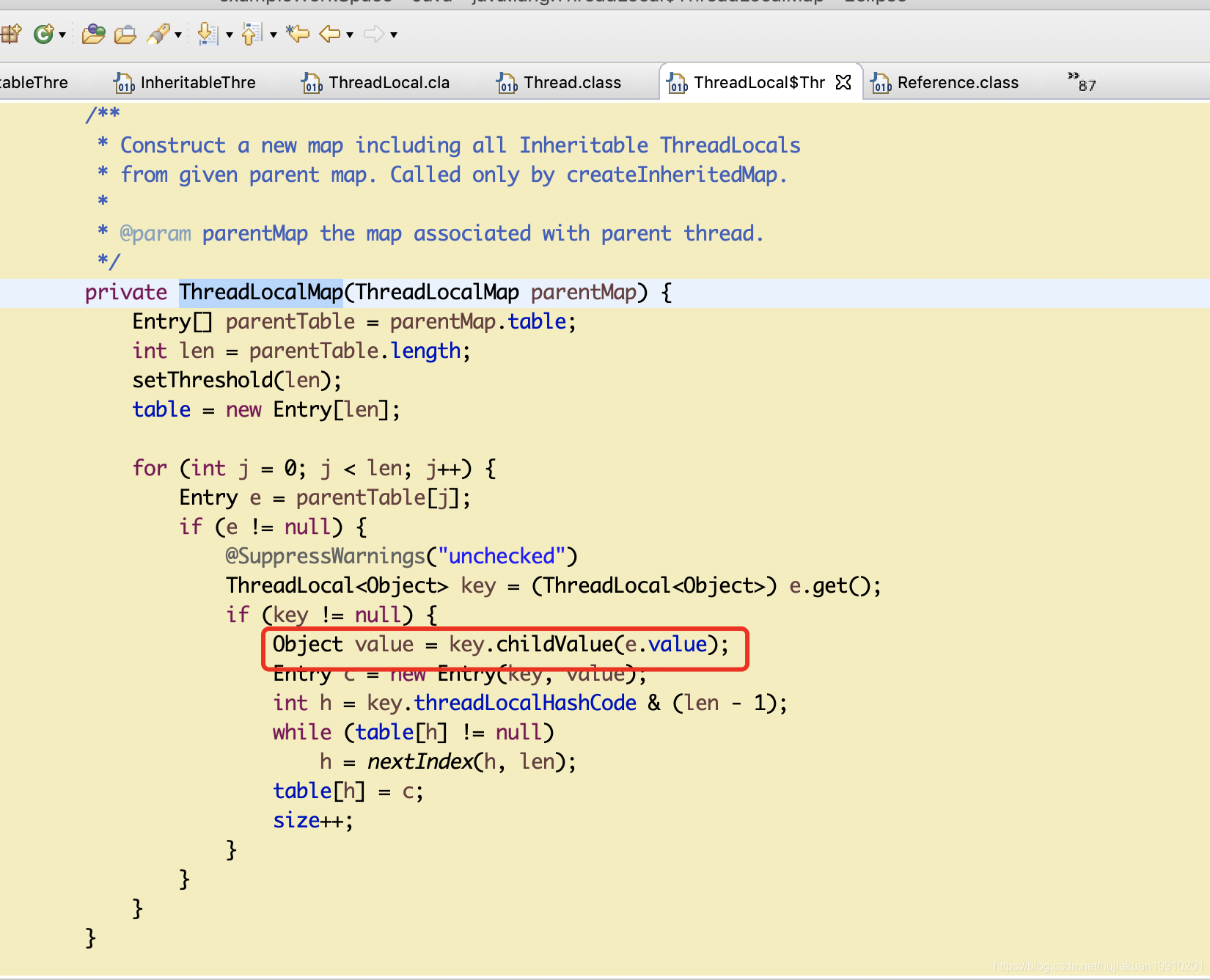Screen dimensions: 1210x980
Task: Open the Back history dropdown arrow
Action: (350, 34)
